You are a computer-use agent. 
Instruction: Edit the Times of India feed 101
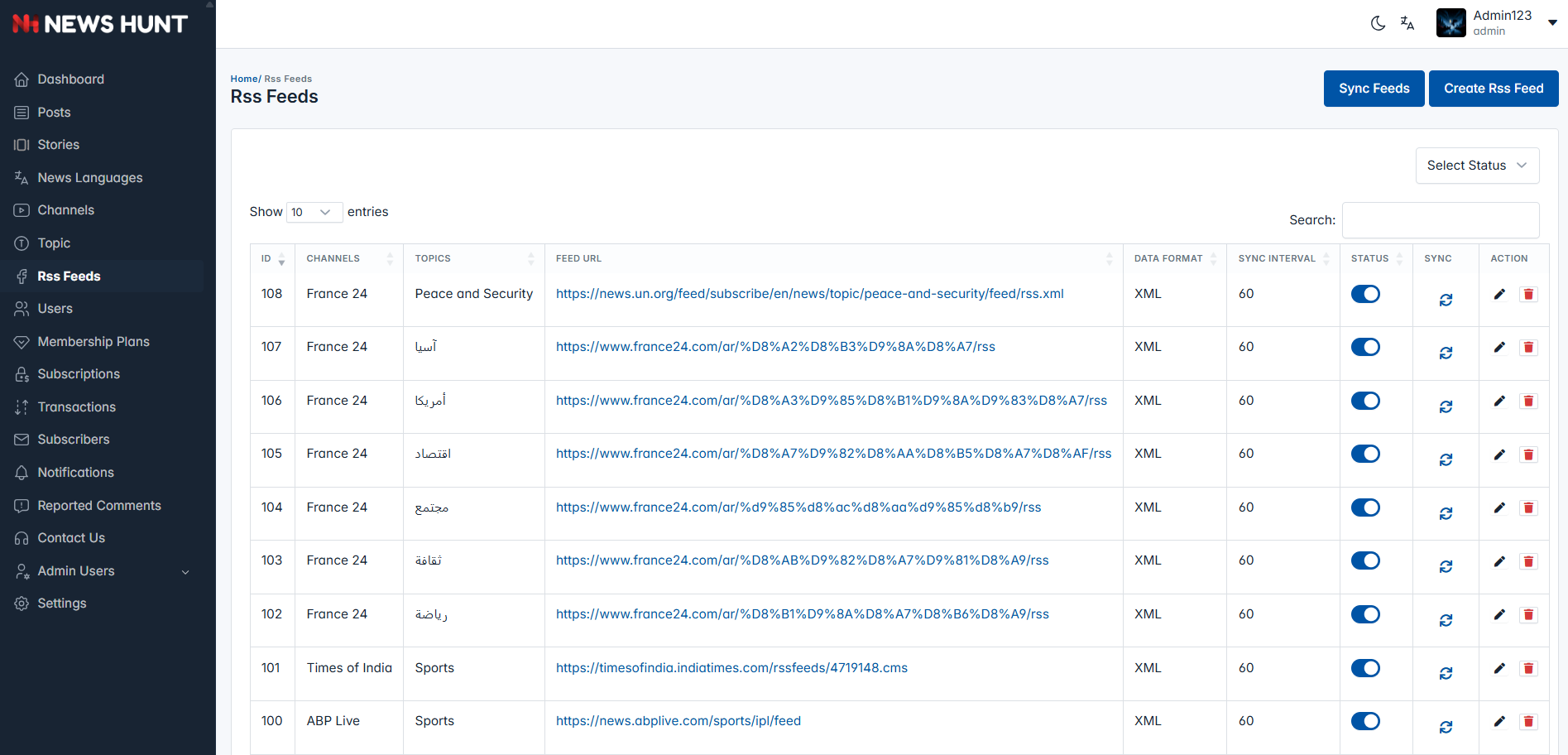(1499, 668)
